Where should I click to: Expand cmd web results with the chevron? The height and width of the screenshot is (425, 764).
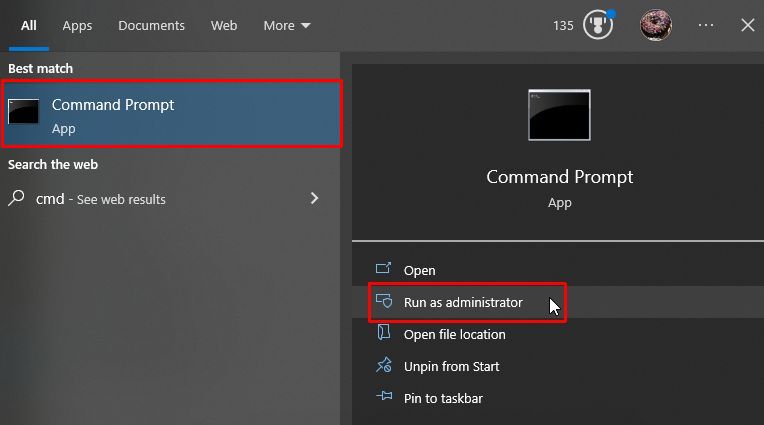tap(314, 198)
